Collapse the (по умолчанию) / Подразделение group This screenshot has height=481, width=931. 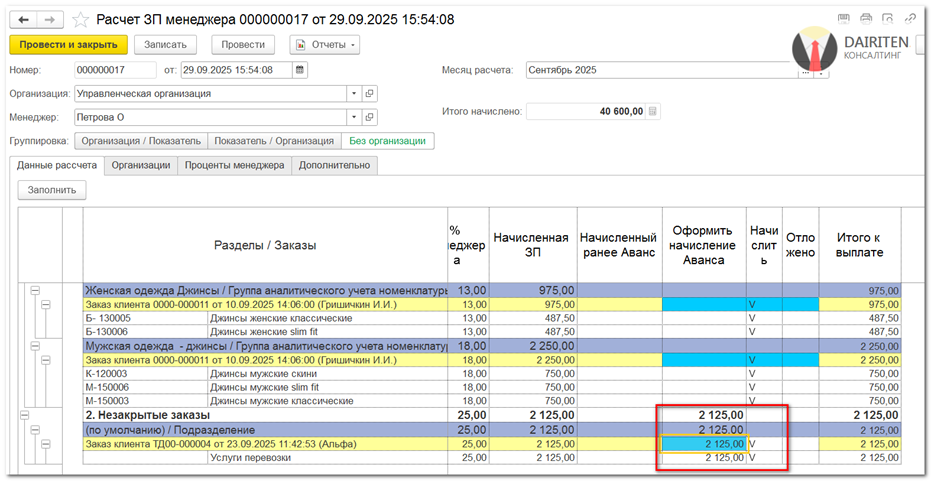coord(34,429)
